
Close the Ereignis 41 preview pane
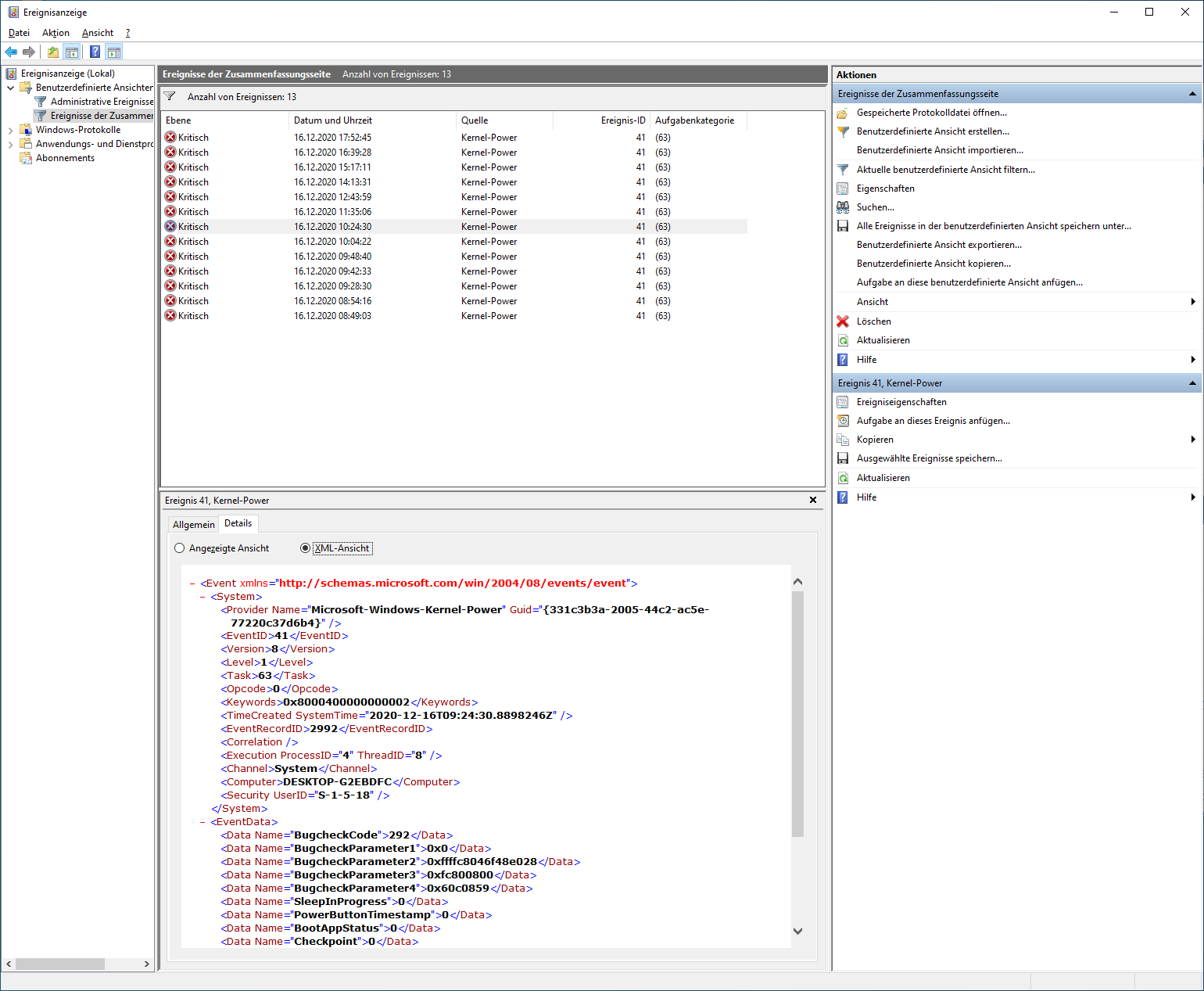pyautogui.click(x=813, y=500)
